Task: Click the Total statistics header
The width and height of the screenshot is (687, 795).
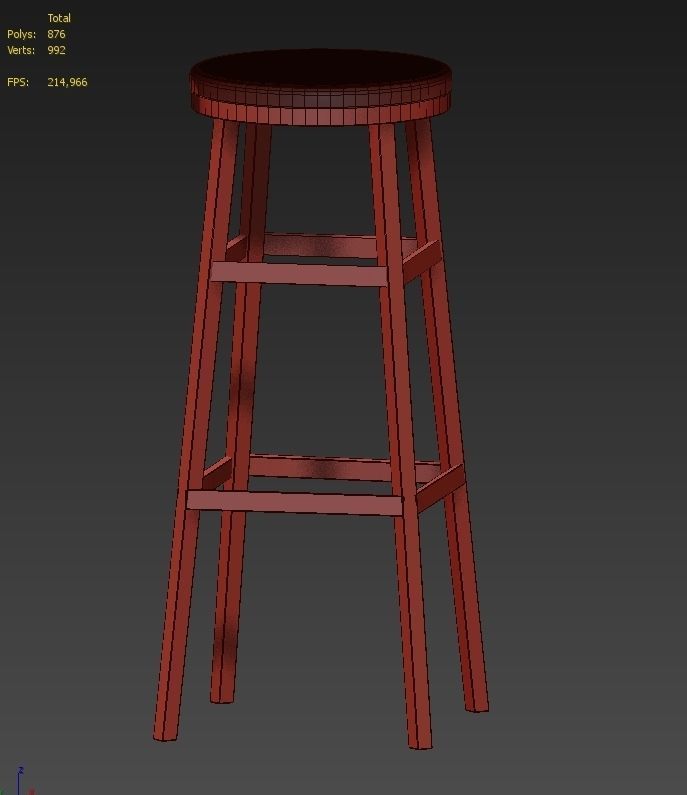Action: (x=59, y=18)
